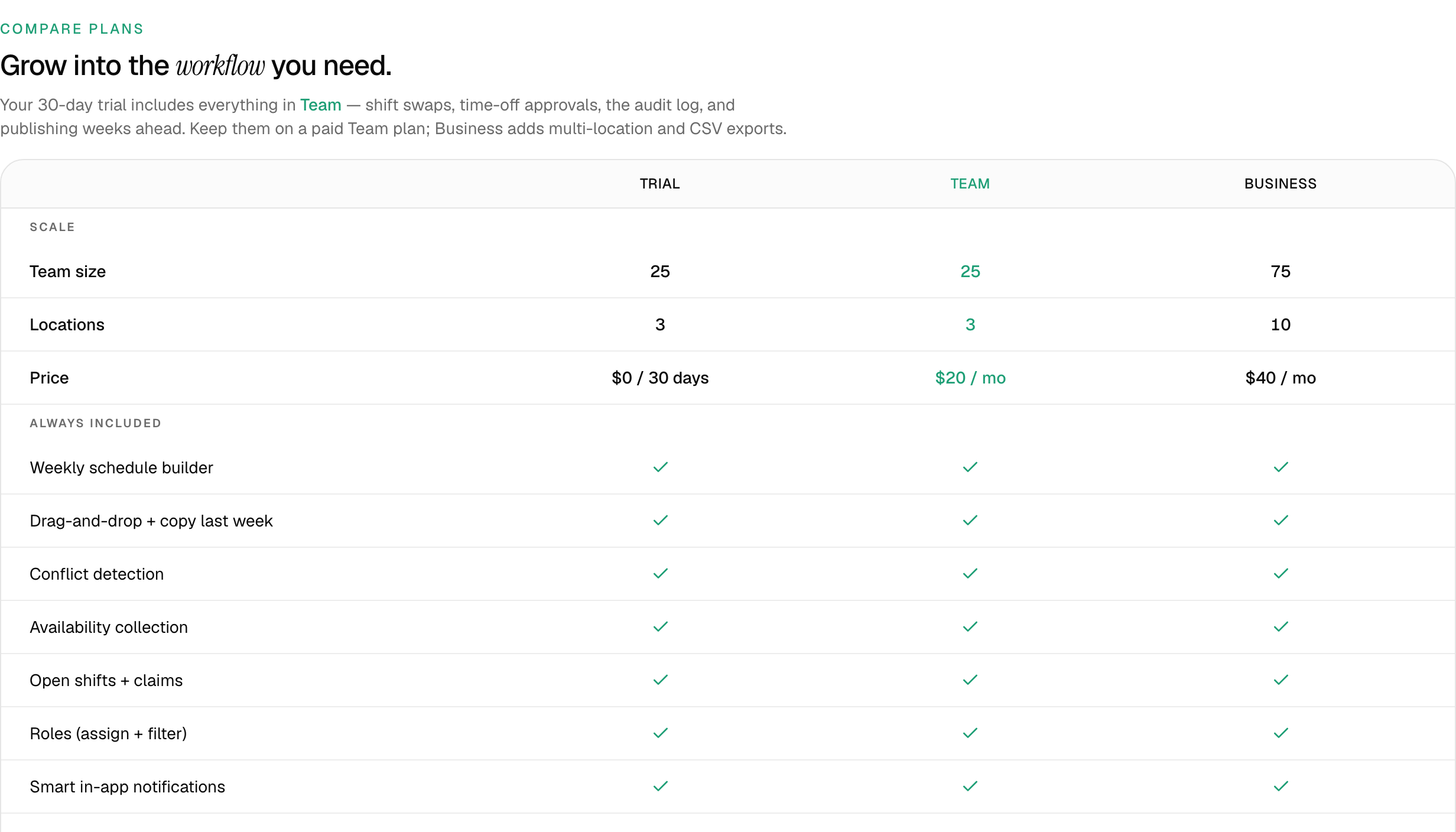Click the Team checkmark for Roles (assign + filter)
The image size is (1456, 832).
[970, 733]
